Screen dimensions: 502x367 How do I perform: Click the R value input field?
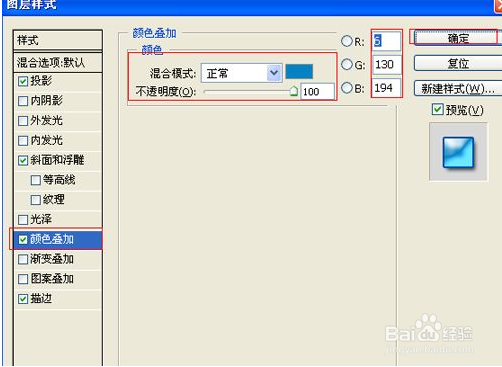(x=386, y=41)
